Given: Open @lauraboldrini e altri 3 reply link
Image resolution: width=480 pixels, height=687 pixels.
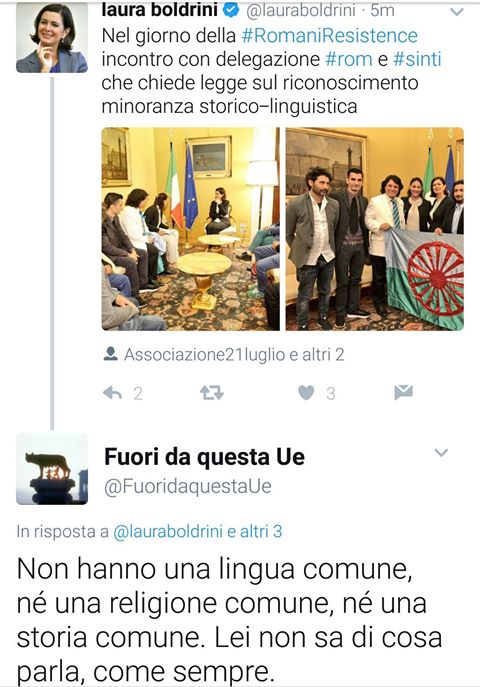Looking at the screenshot, I should click(198, 531).
